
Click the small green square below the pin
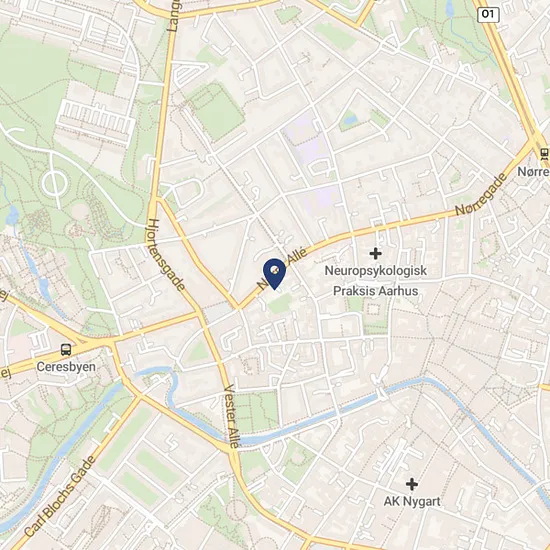(280, 304)
